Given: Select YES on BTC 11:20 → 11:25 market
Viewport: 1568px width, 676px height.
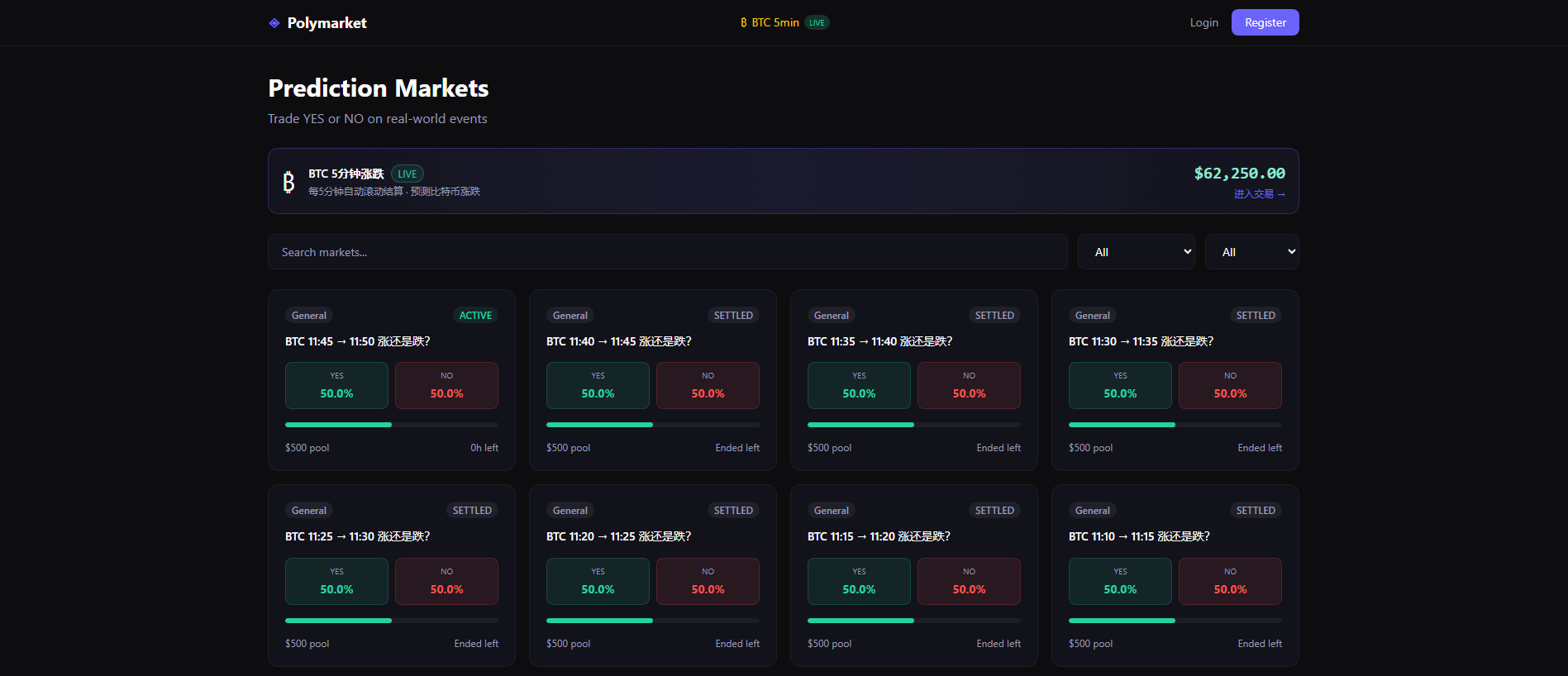Looking at the screenshot, I should click(598, 581).
